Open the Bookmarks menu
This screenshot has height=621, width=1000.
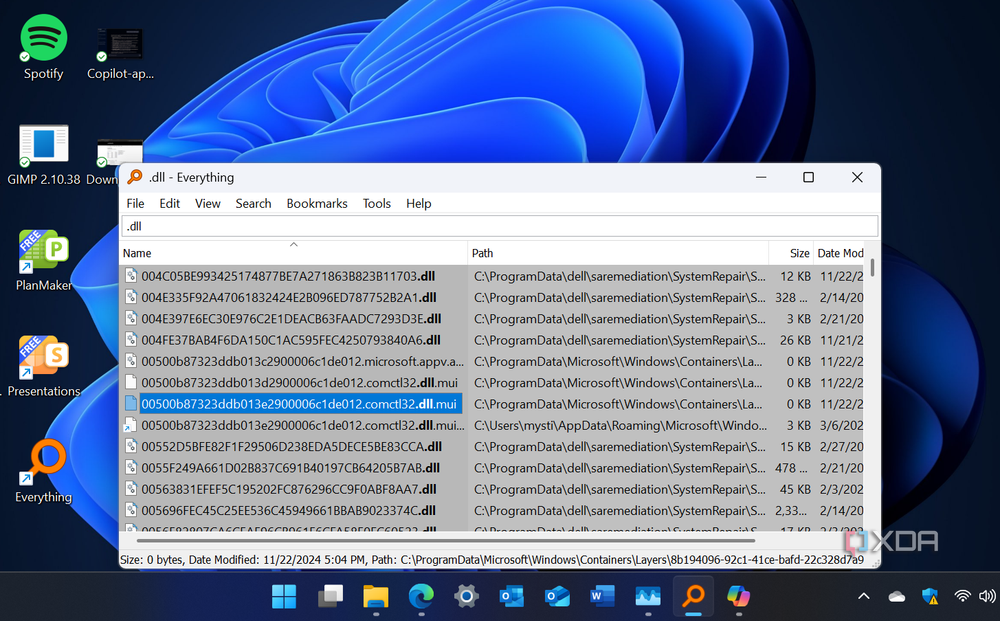pyautogui.click(x=316, y=203)
